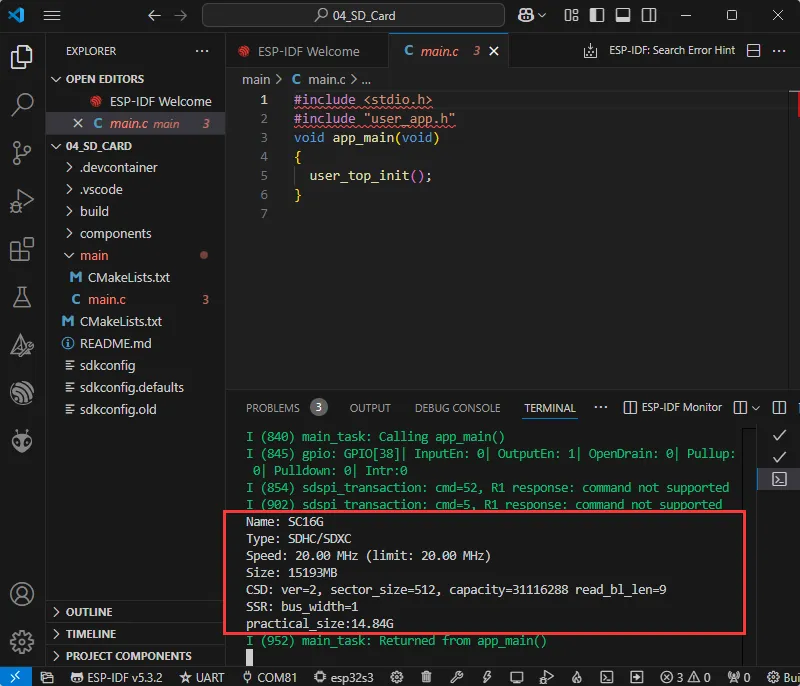This screenshot has height=686, width=800.
Task: Open the ESP-IDF Espressif sidebar icon
Action: click(22, 393)
